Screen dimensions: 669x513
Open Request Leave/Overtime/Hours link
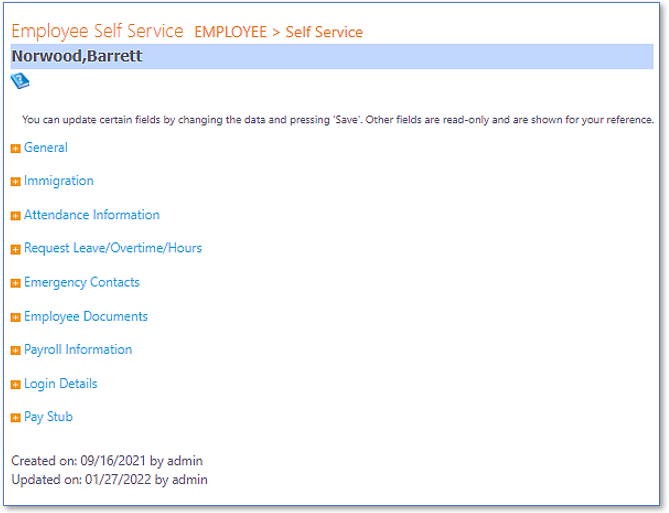pos(113,248)
